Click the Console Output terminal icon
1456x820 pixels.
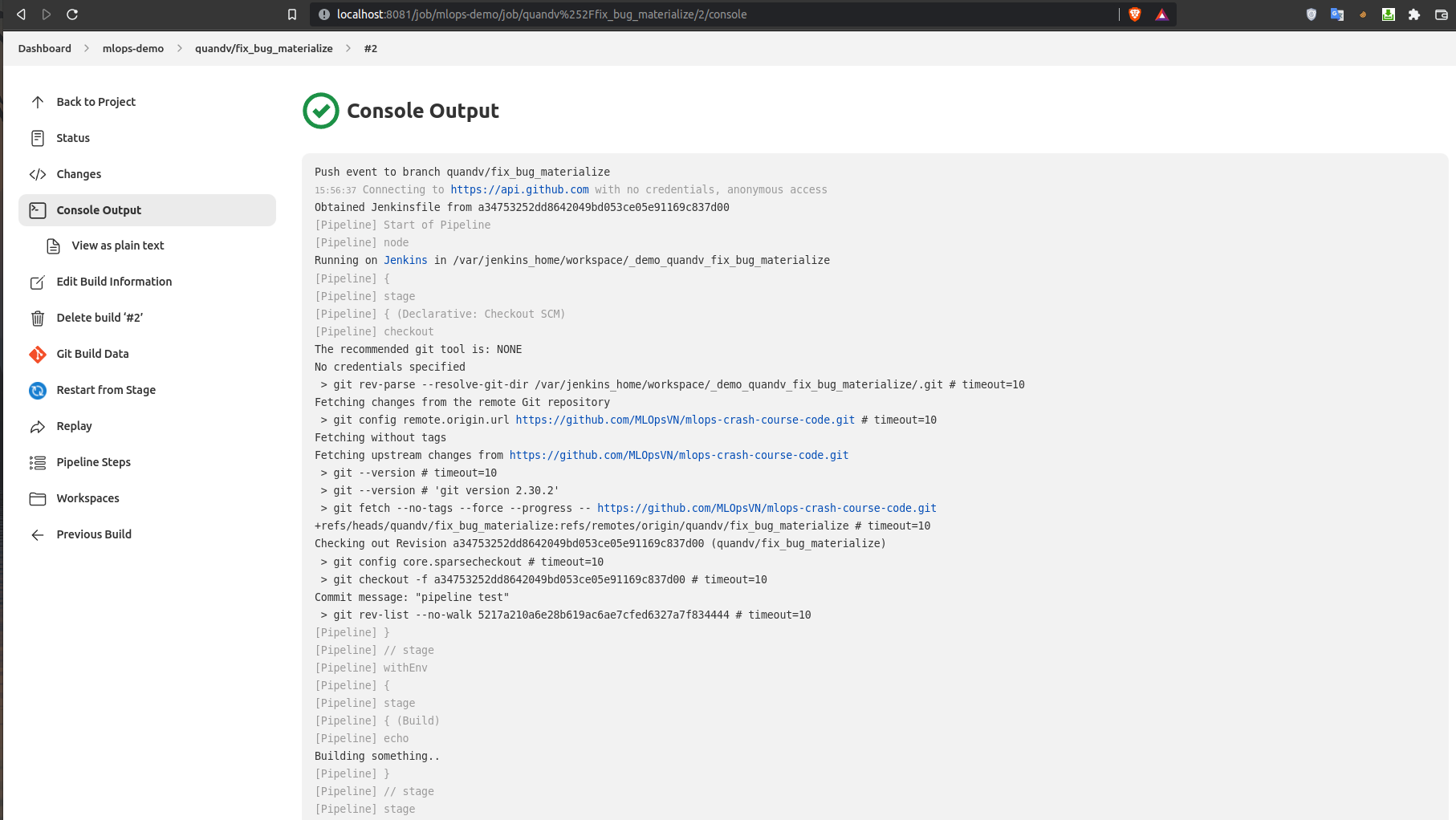point(38,210)
